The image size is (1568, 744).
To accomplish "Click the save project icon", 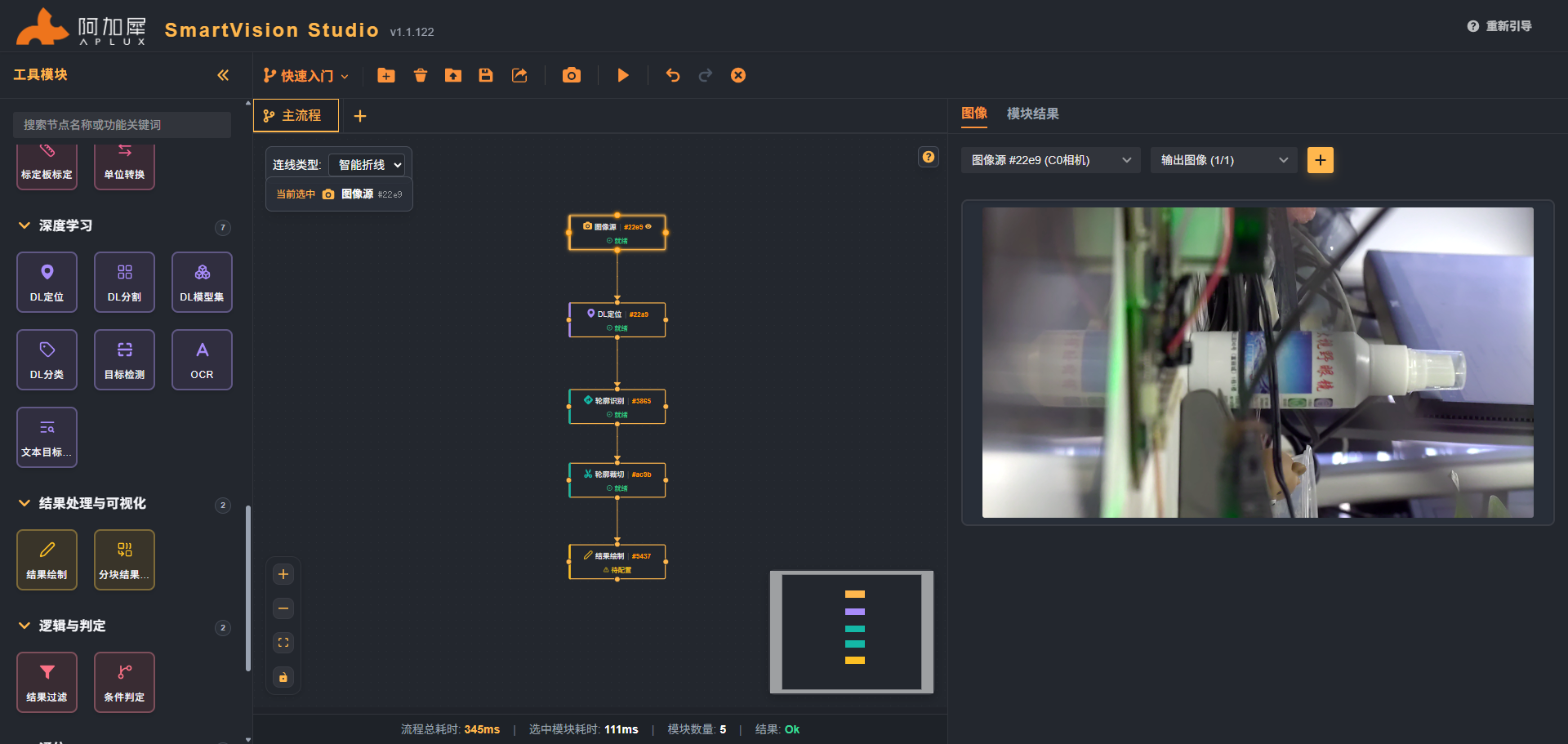I will tap(486, 75).
